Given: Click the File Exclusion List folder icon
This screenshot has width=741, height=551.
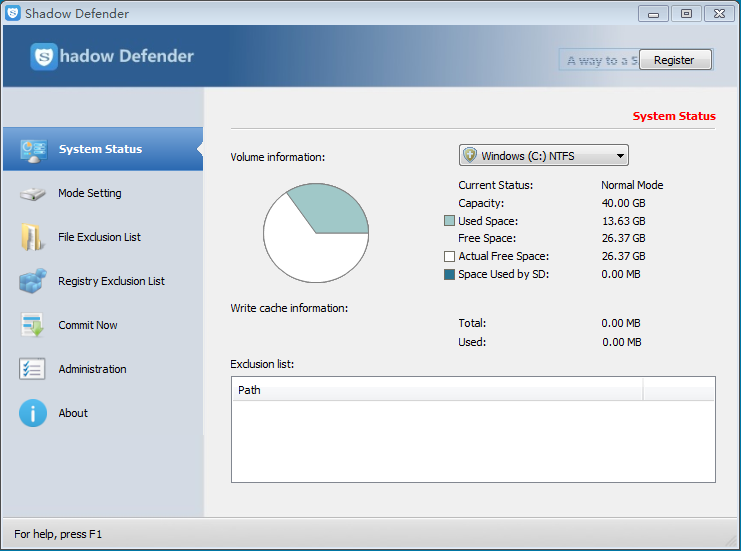Looking at the screenshot, I should (x=33, y=237).
